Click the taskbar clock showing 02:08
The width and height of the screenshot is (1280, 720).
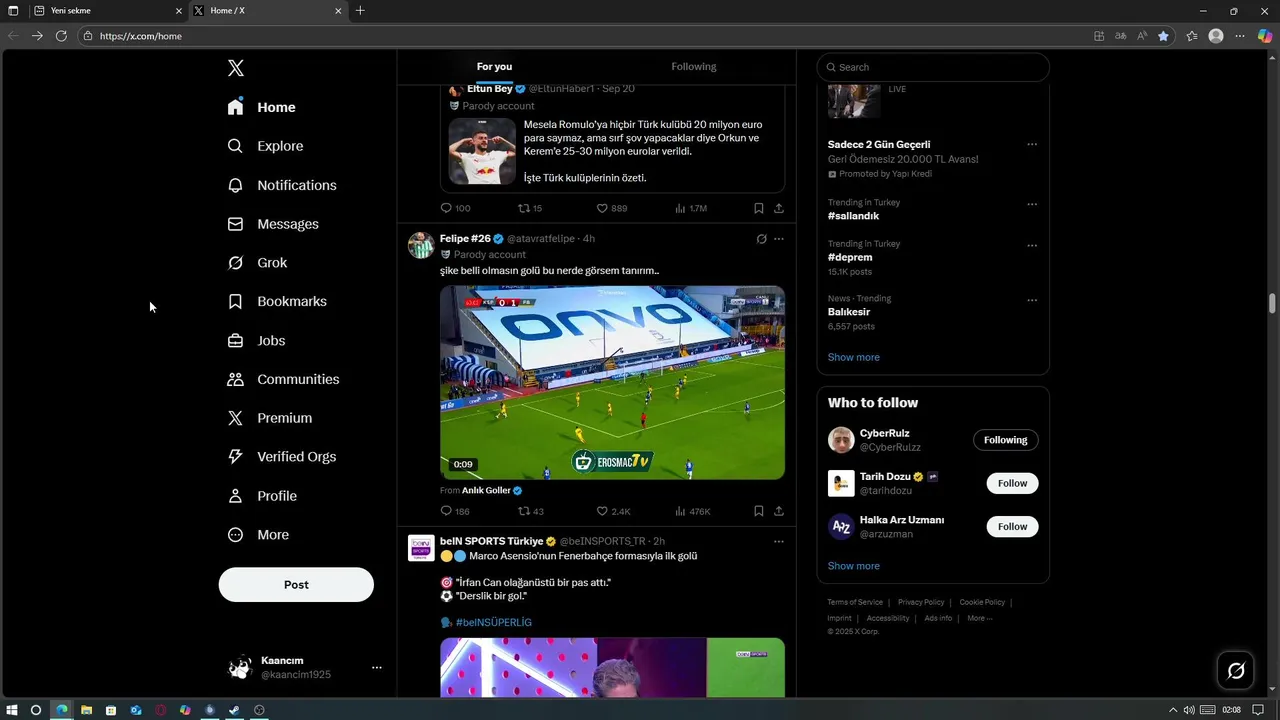coord(1231,710)
